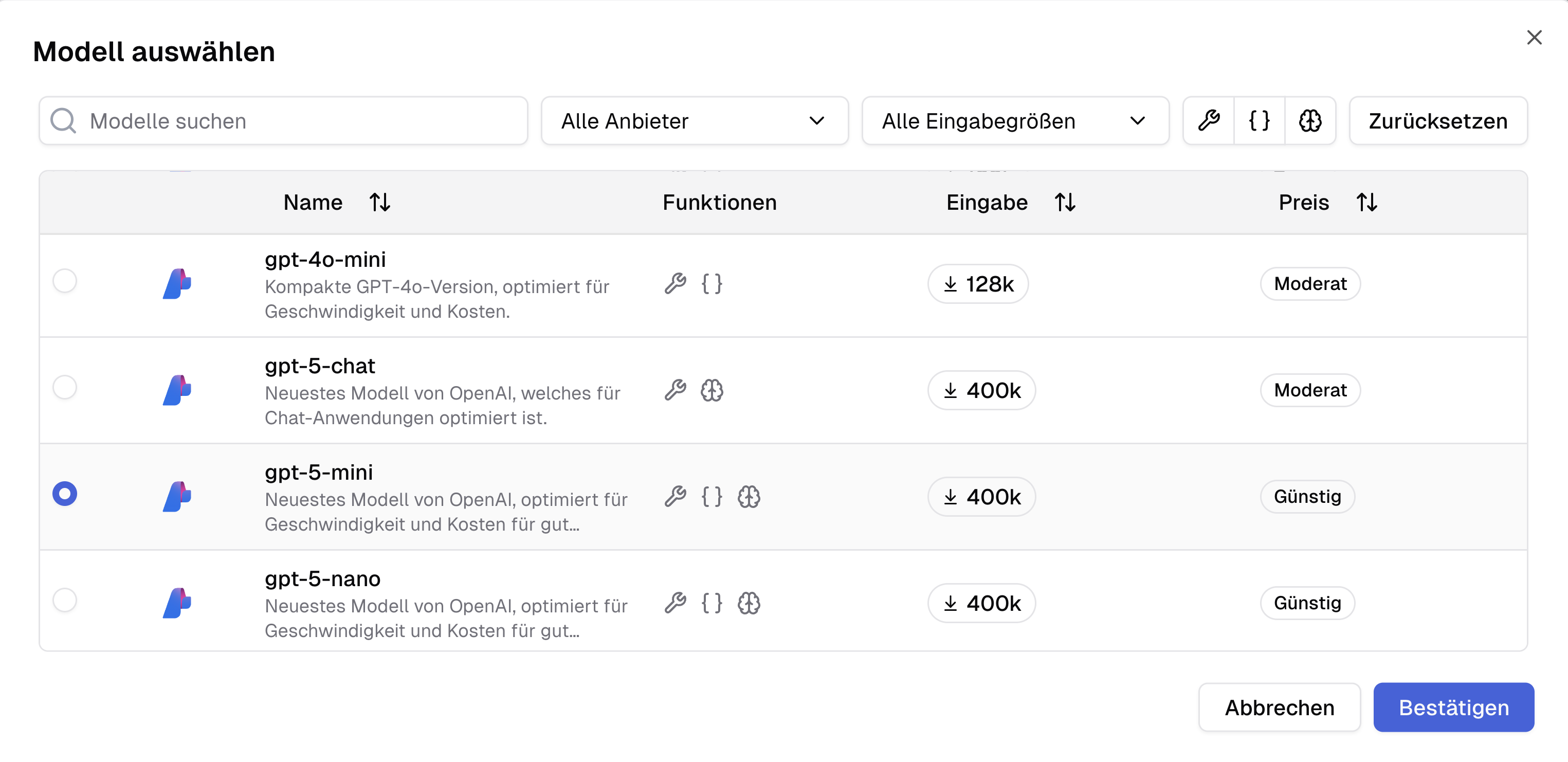Image resolution: width=1568 pixels, height=762 pixels.
Task: Open the Alle Anbieter dropdown
Action: 694,120
